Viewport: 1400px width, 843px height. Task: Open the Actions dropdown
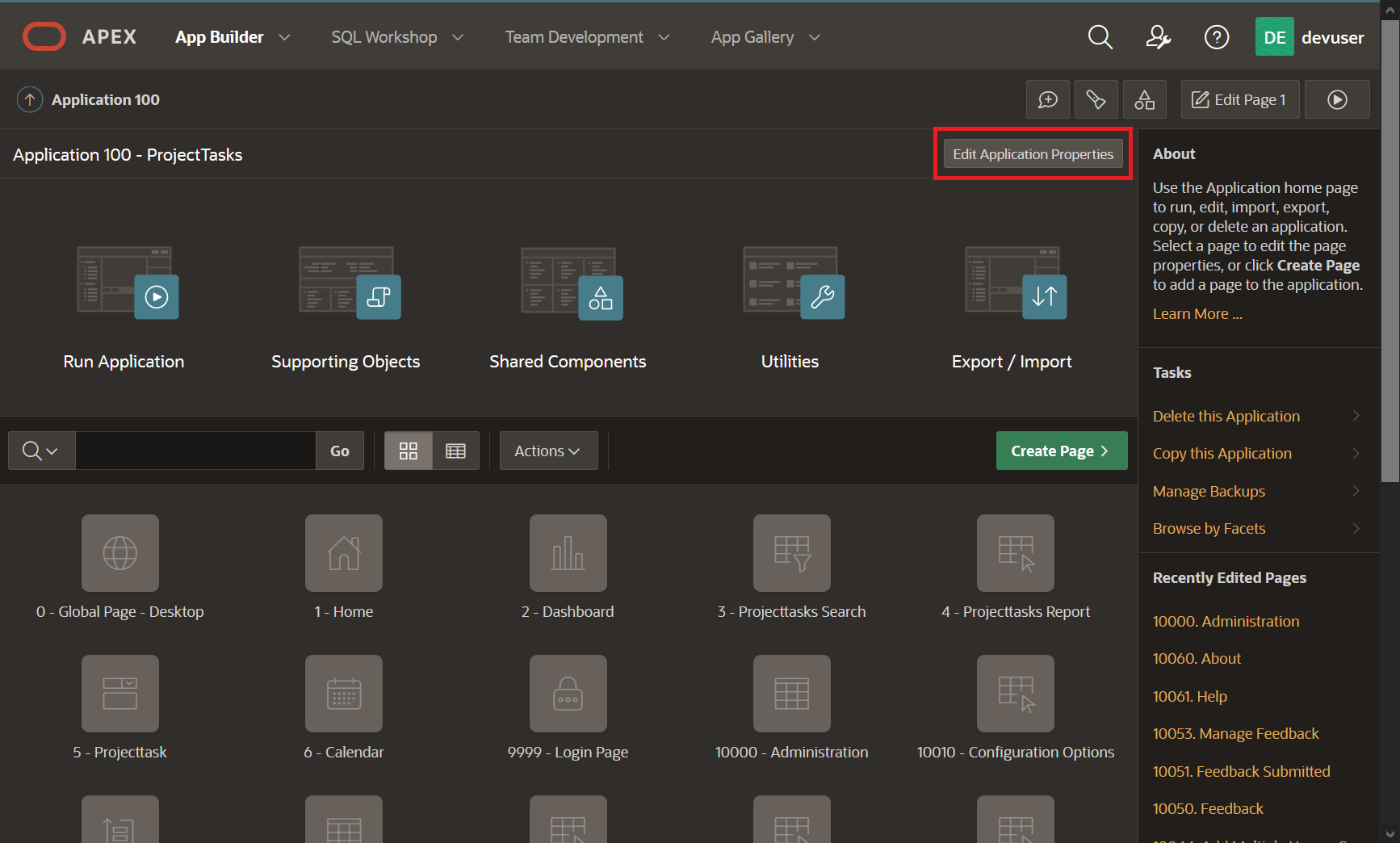click(x=548, y=451)
